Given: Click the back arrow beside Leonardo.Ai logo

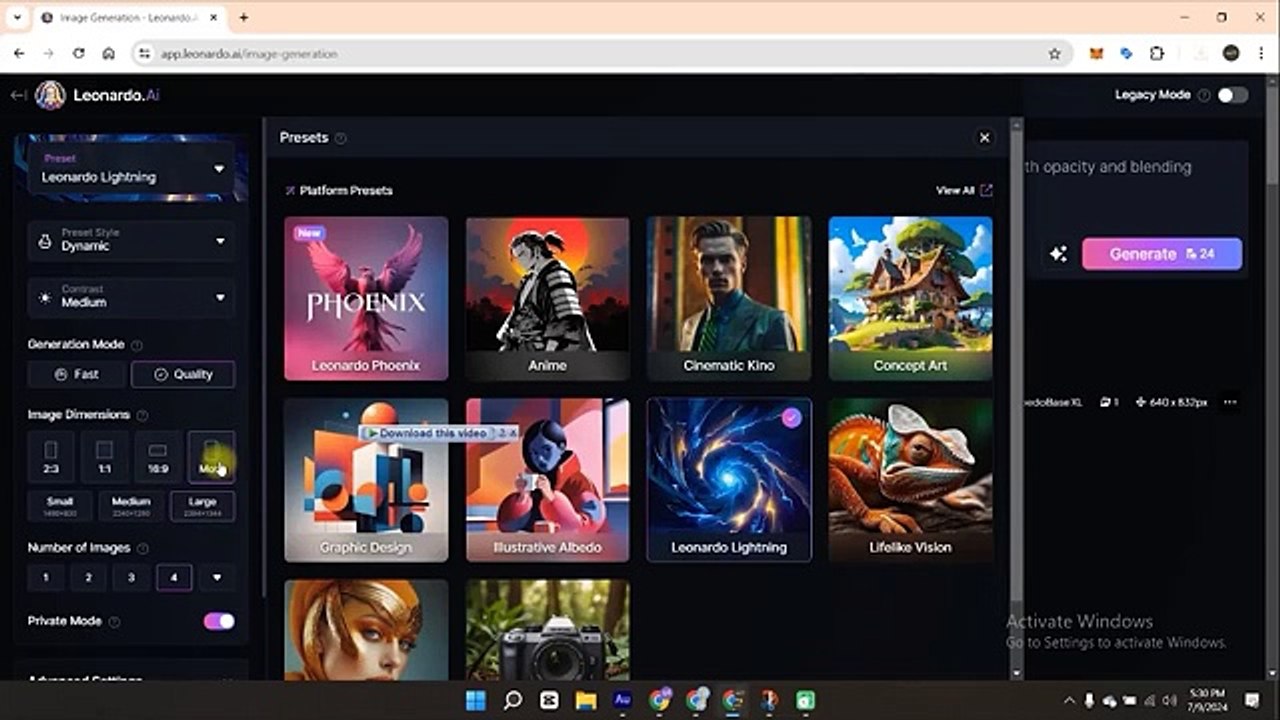Looking at the screenshot, I should (x=18, y=95).
